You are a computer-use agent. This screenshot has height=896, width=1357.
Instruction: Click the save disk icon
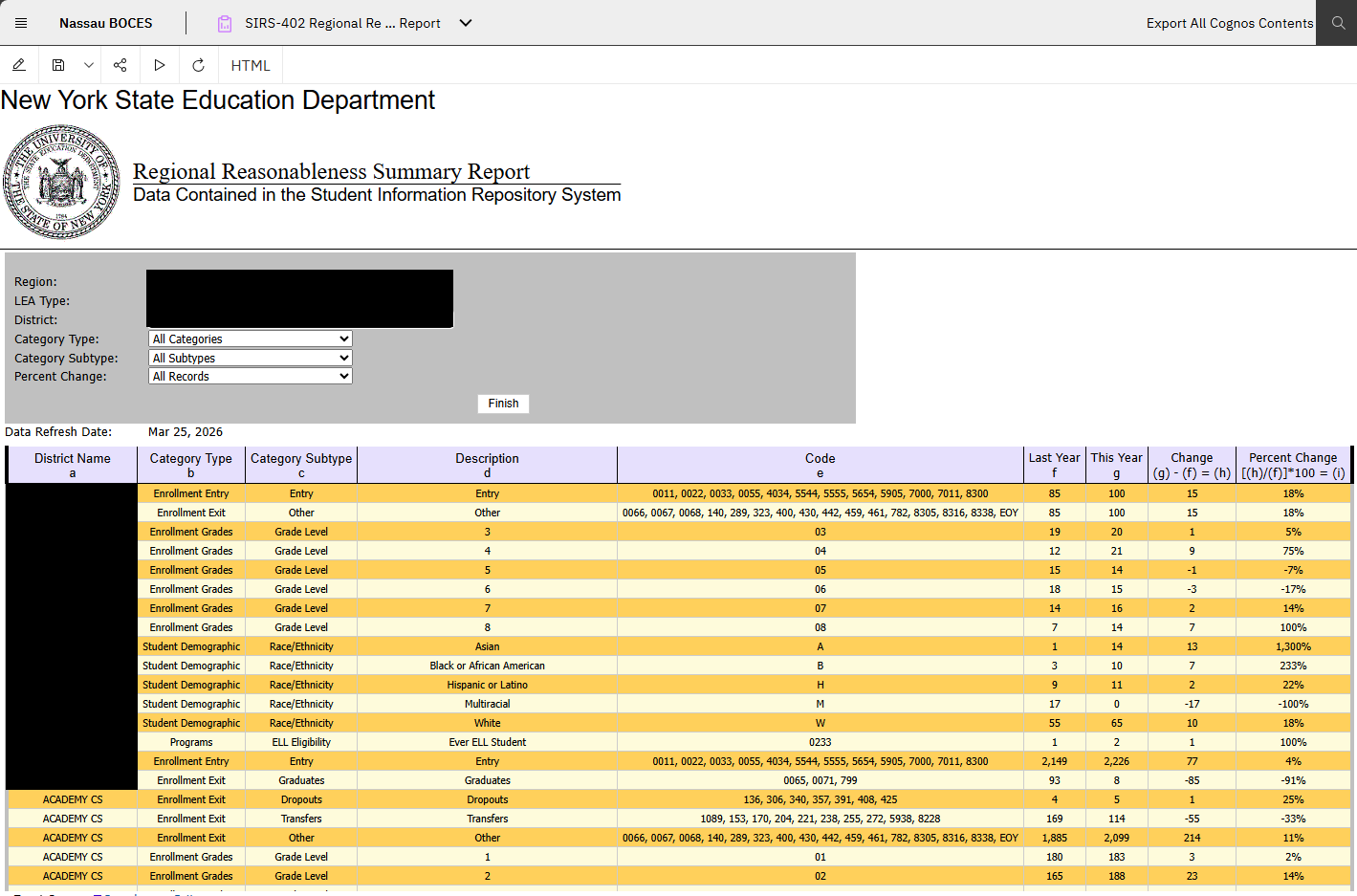tap(58, 65)
